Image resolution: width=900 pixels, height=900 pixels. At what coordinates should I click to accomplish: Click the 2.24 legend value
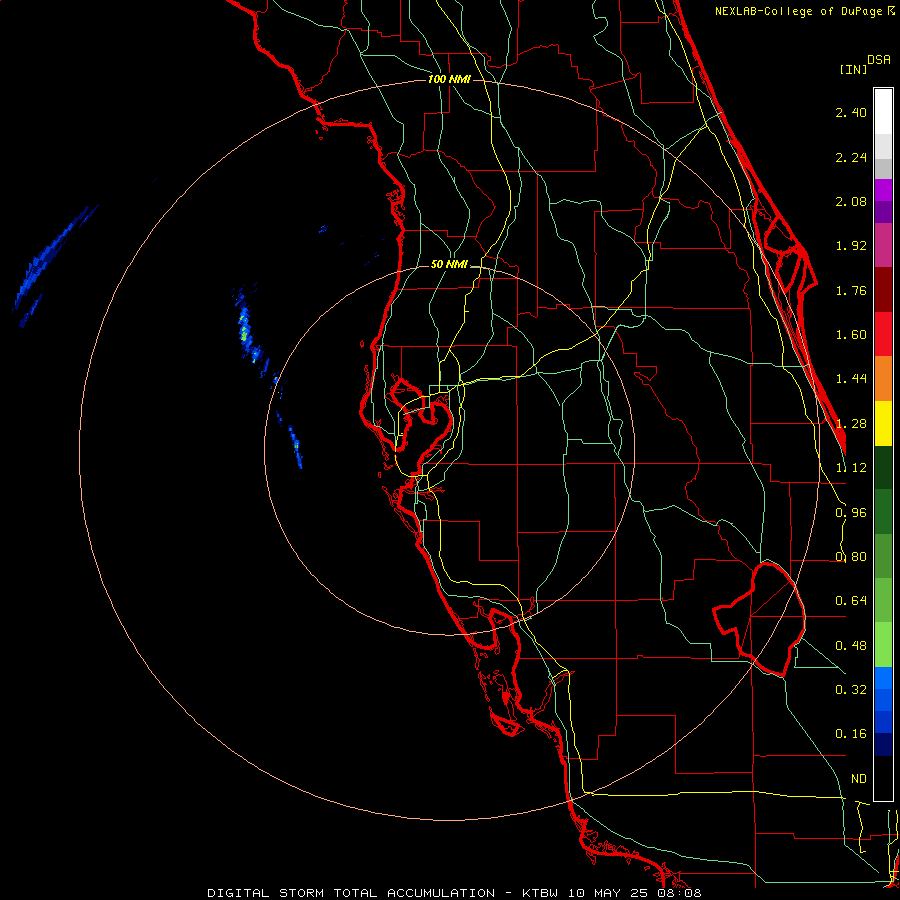(x=851, y=157)
